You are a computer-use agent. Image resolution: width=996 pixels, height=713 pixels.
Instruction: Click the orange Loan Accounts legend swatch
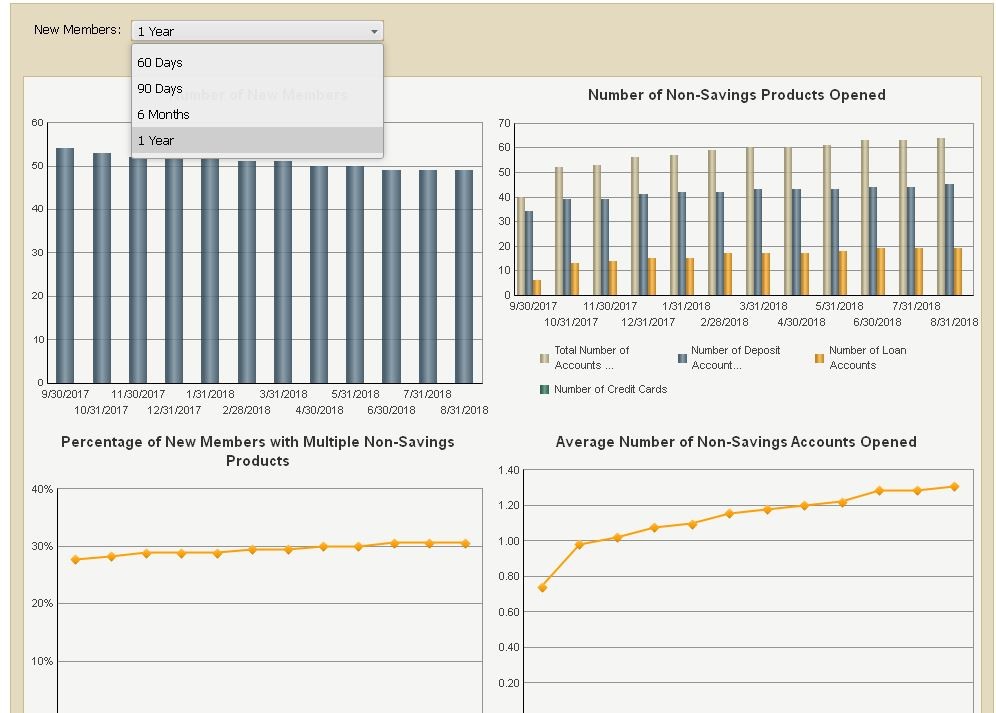coord(820,358)
